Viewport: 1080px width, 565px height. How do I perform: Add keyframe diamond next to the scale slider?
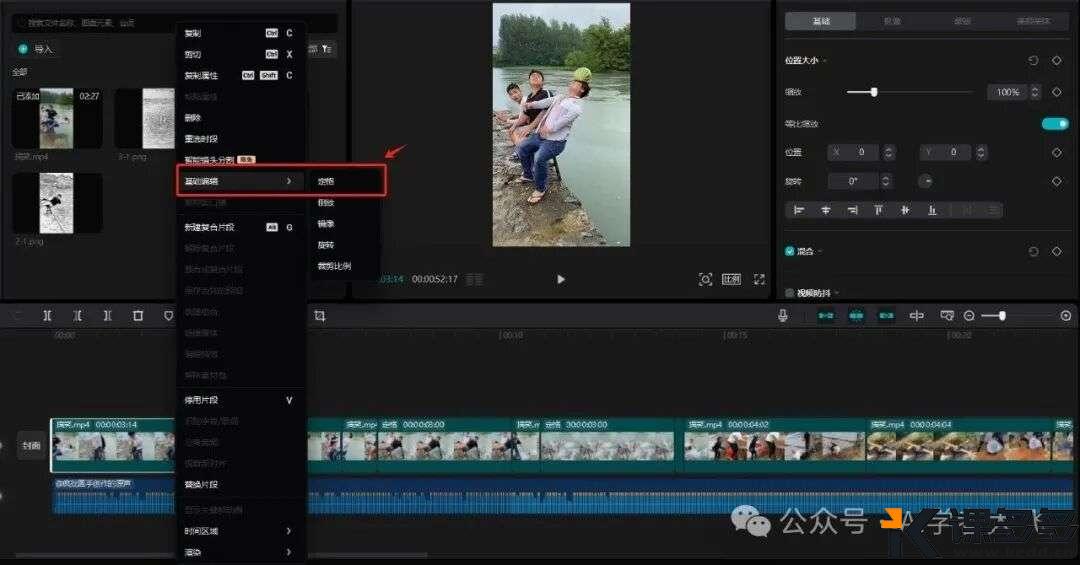point(1057,92)
